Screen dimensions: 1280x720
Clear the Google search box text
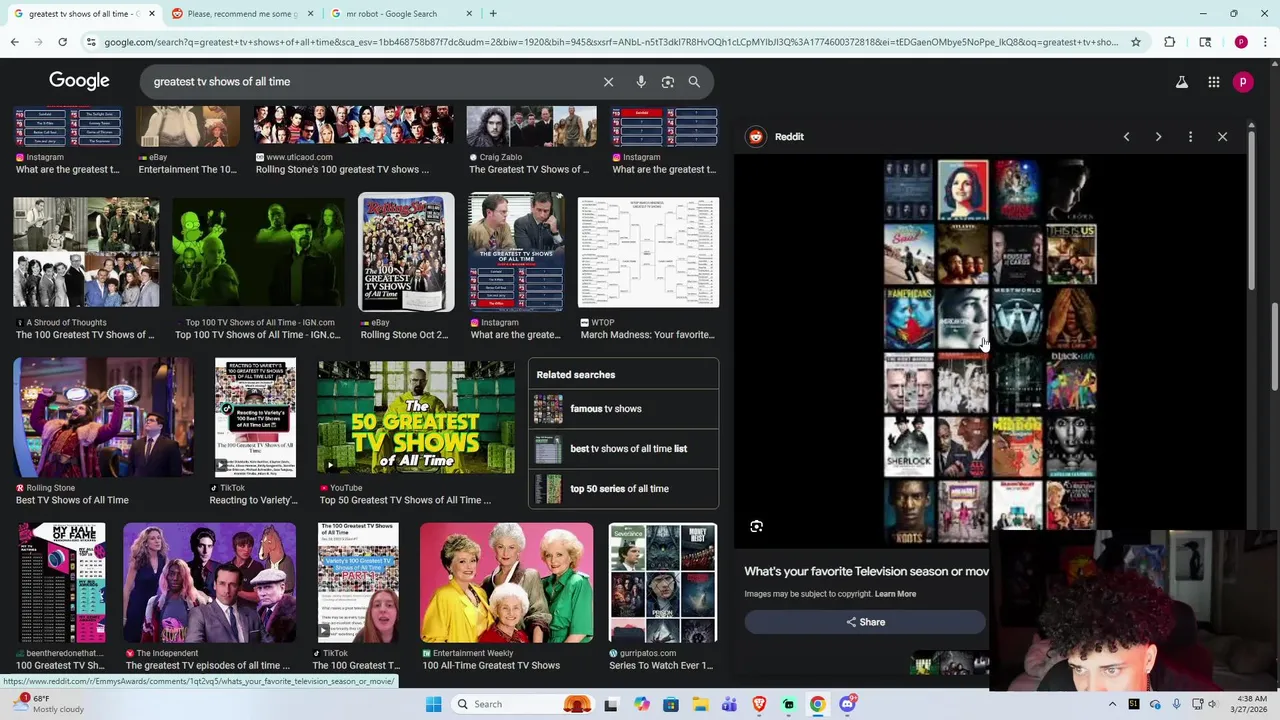coord(608,82)
